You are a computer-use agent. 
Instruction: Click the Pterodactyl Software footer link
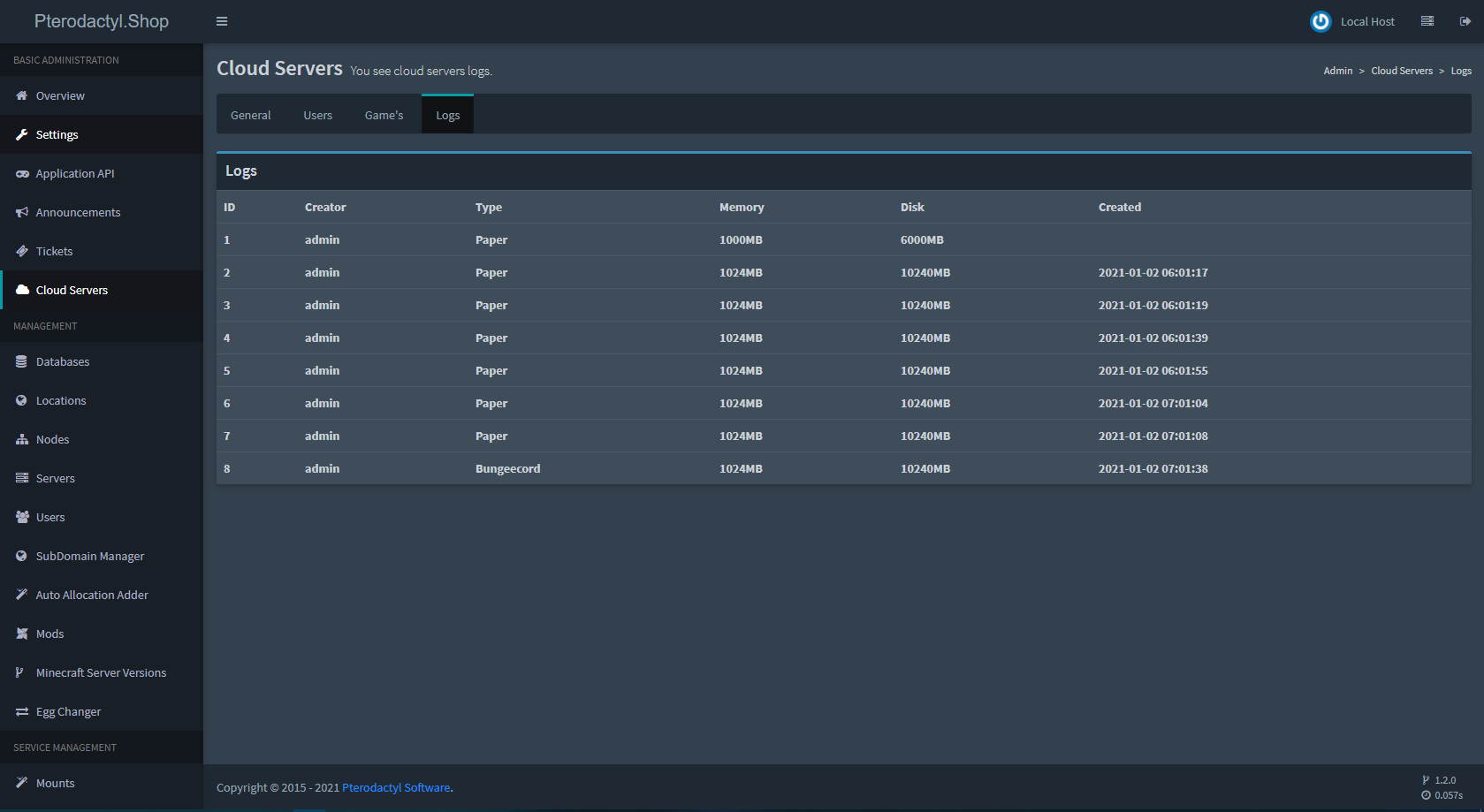(396, 788)
